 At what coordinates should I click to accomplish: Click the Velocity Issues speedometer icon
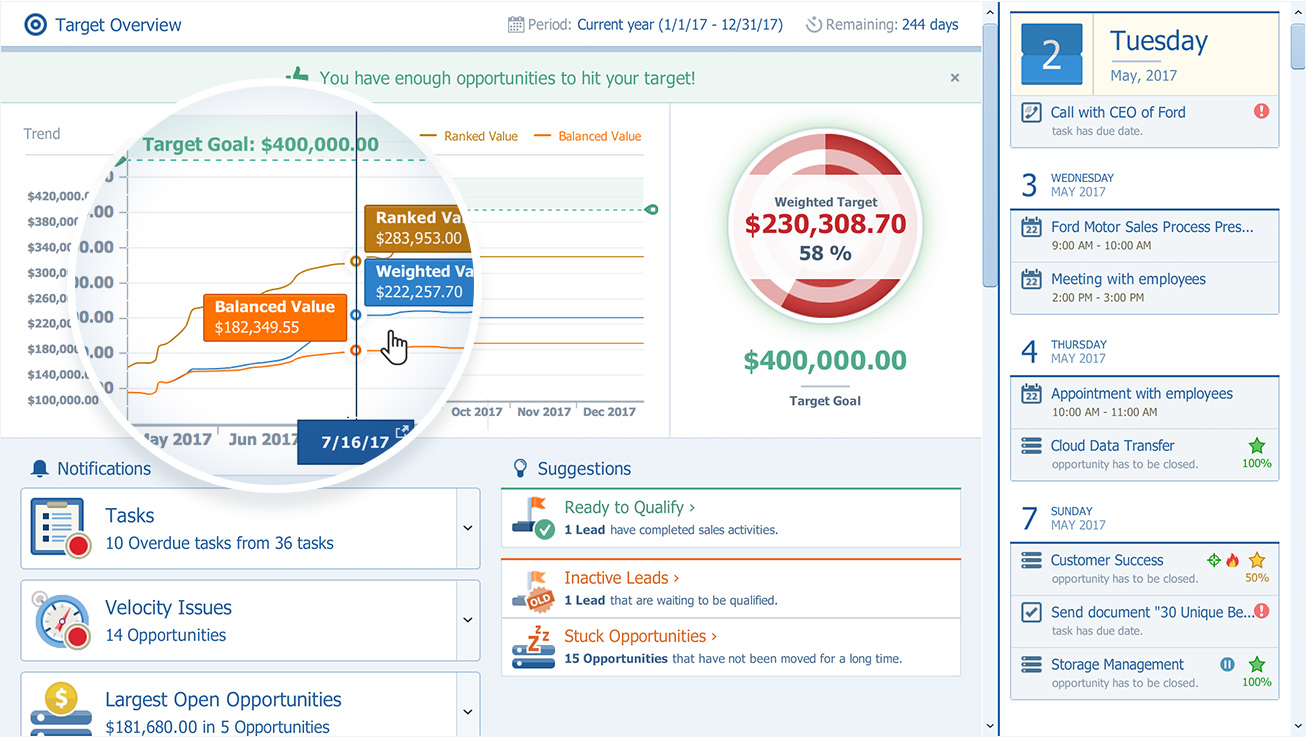coord(62,620)
